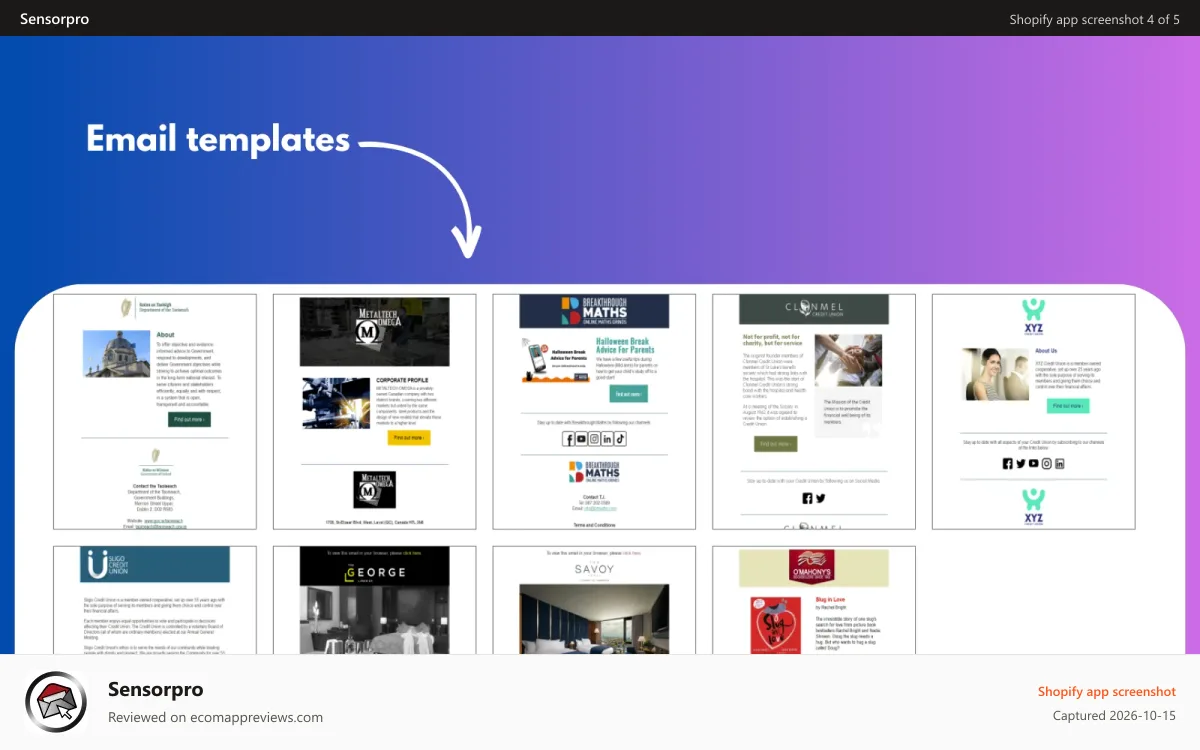Click 'Reviewed on ecomappreviews.com' text
This screenshot has width=1200, height=750.
[215, 717]
